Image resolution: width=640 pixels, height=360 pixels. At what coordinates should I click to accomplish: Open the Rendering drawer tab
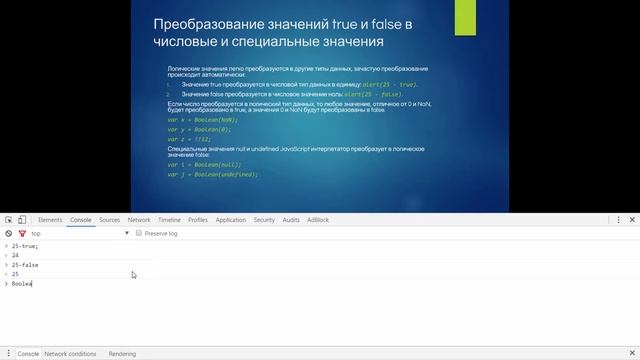pyautogui.click(x=122, y=354)
